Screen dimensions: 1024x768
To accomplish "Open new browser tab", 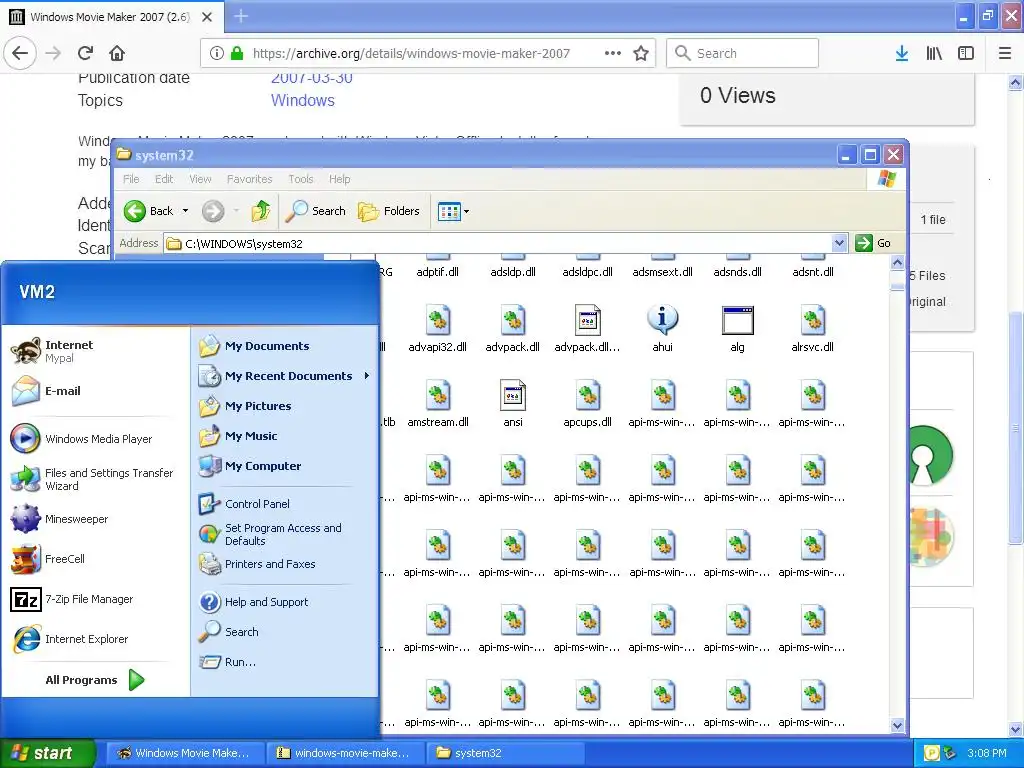I will (241, 16).
